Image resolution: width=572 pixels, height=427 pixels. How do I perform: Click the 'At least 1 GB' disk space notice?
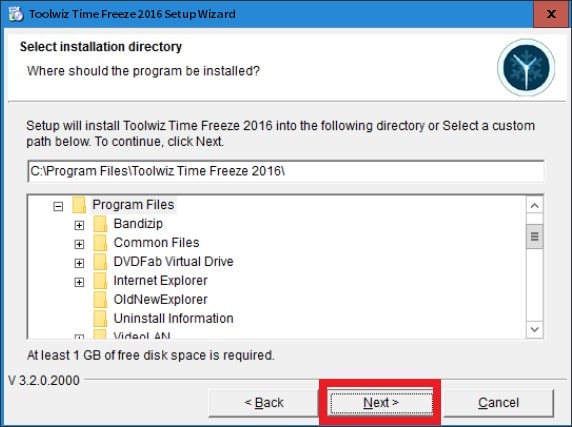coord(151,355)
